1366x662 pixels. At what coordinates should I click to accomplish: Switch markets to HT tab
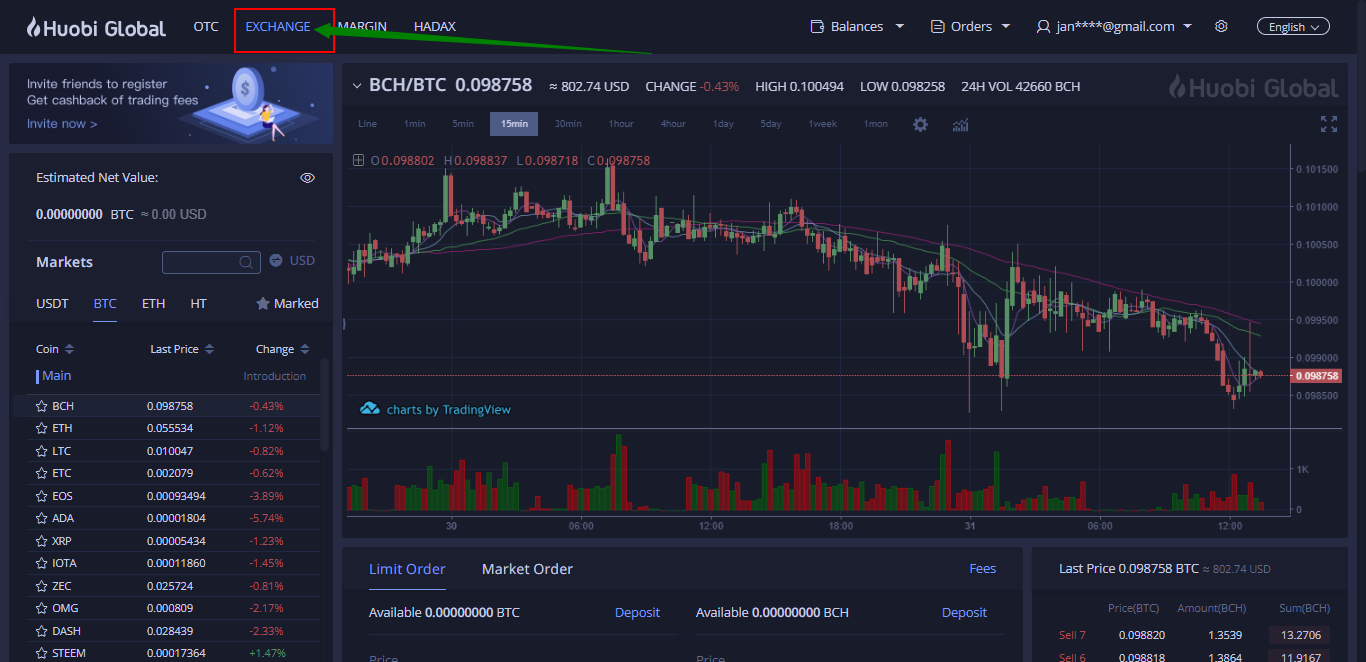(x=199, y=303)
